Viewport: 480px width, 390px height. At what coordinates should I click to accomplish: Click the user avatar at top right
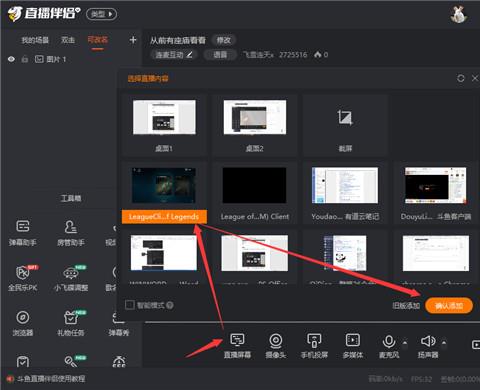coord(459,14)
